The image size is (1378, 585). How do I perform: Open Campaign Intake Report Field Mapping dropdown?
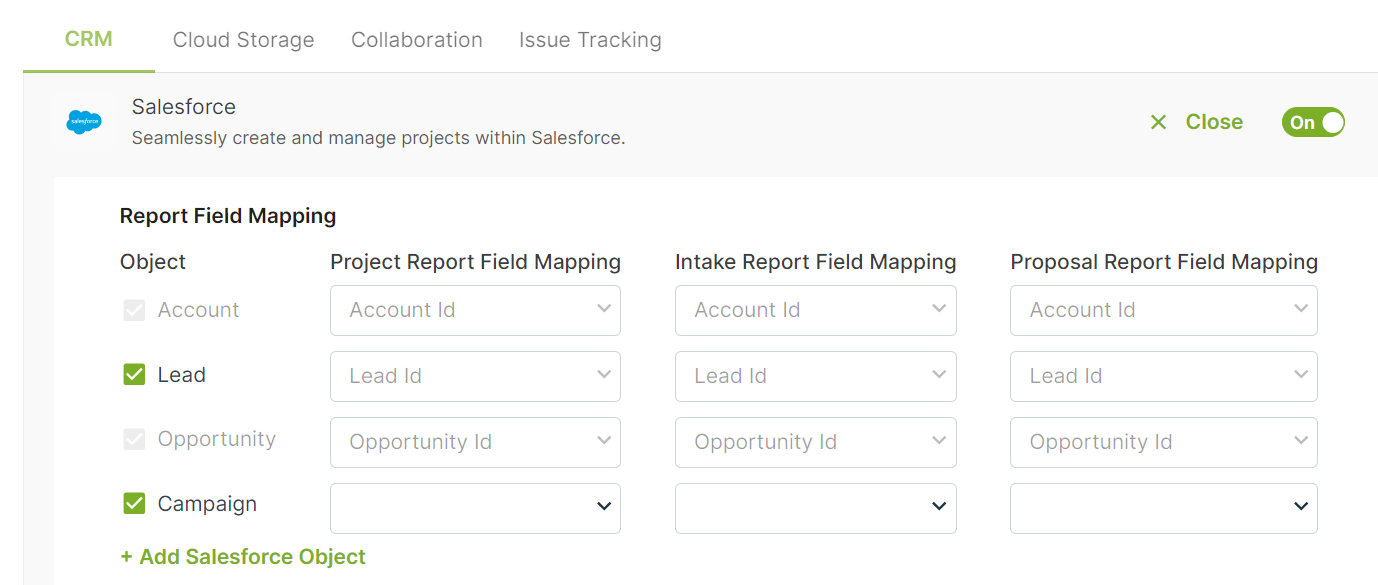pos(816,508)
